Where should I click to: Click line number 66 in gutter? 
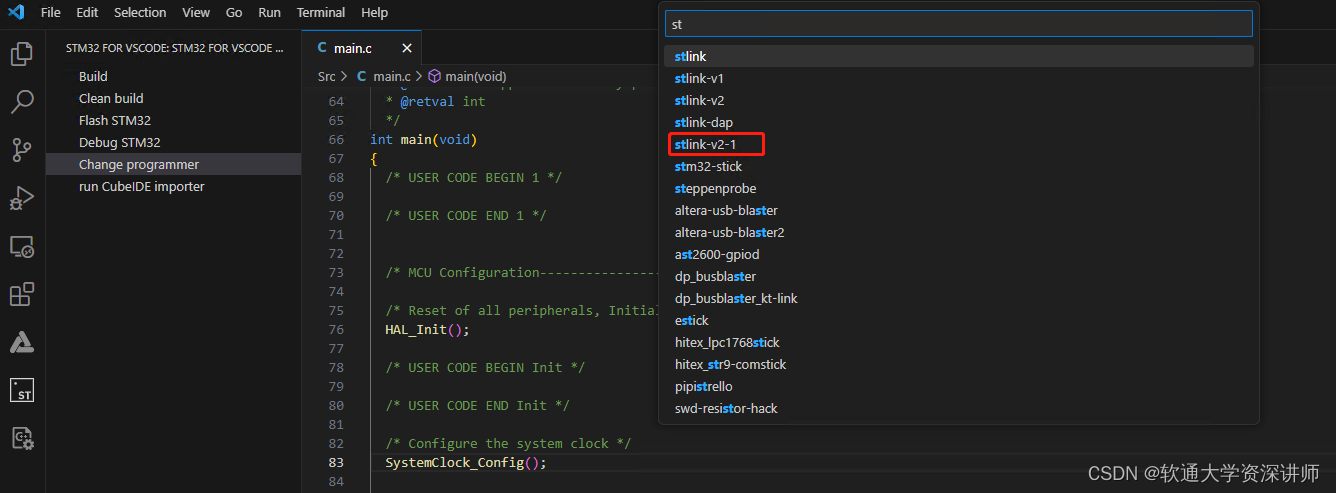[335, 139]
